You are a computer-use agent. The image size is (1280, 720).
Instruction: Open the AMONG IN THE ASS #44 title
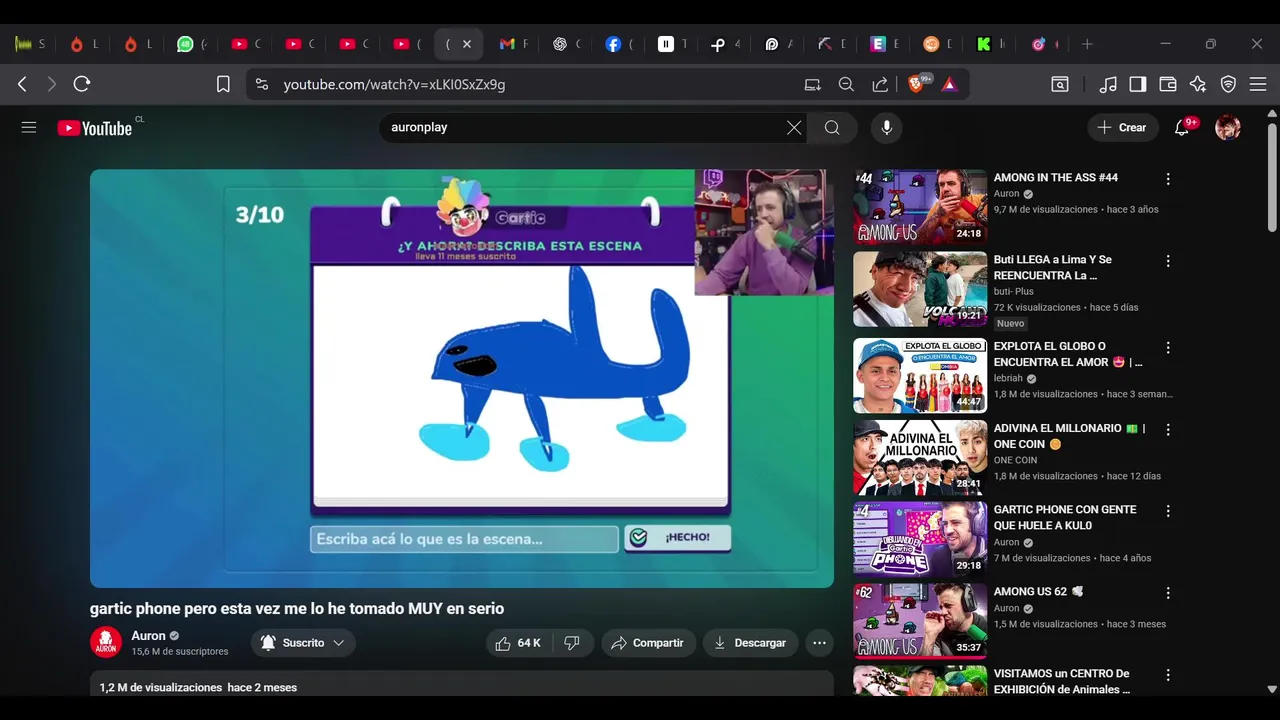(1056, 178)
